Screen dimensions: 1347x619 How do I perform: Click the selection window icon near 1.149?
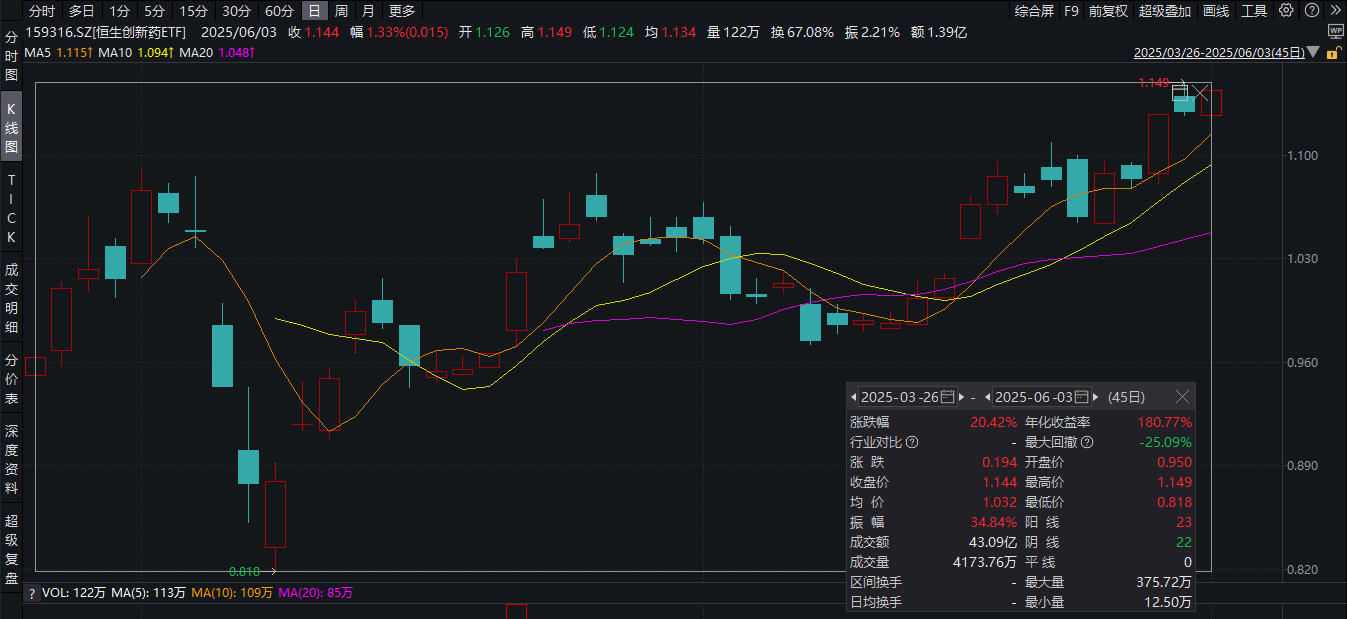[x=1180, y=93]
